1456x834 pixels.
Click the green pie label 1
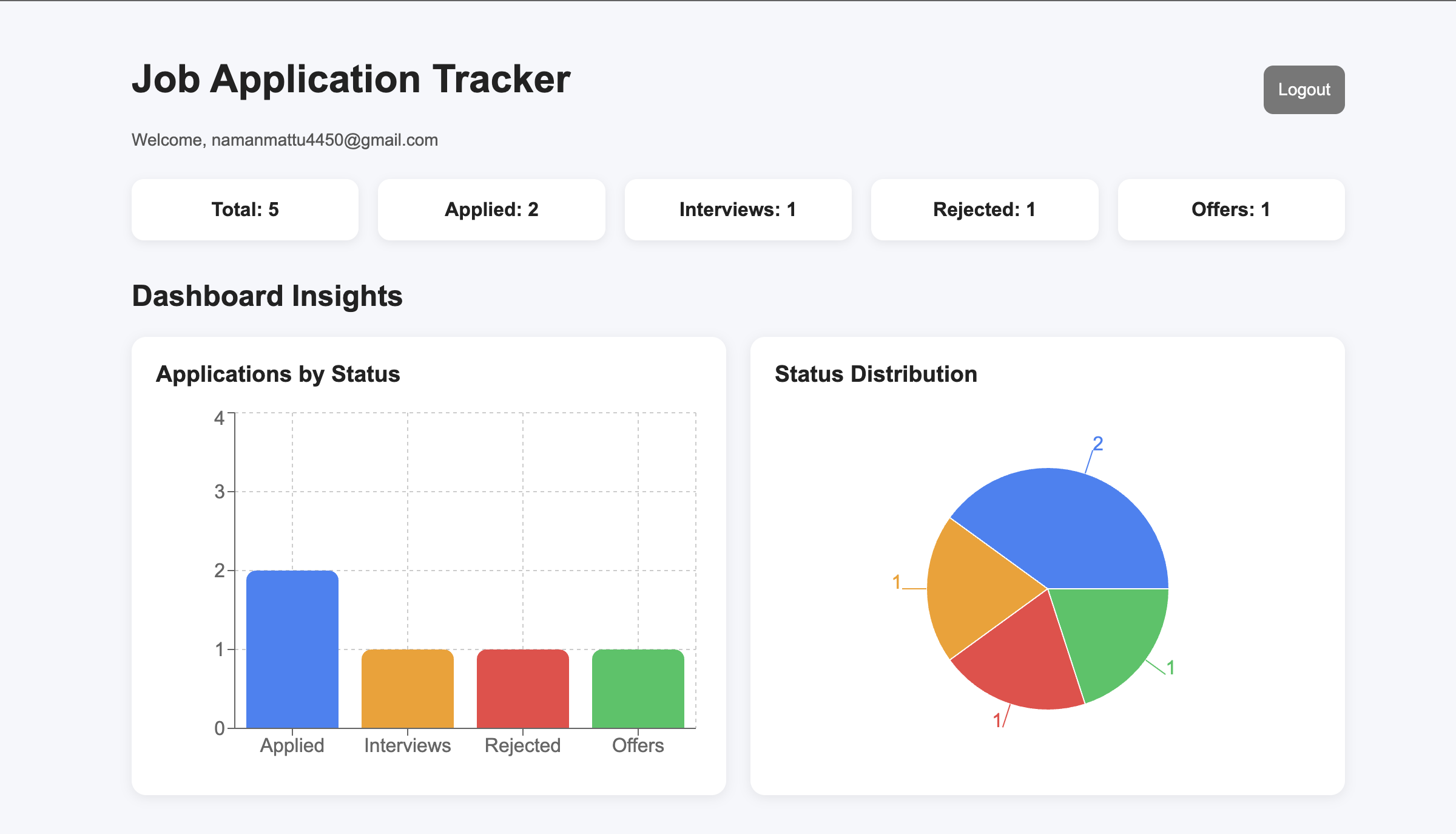coord(1171,668)
